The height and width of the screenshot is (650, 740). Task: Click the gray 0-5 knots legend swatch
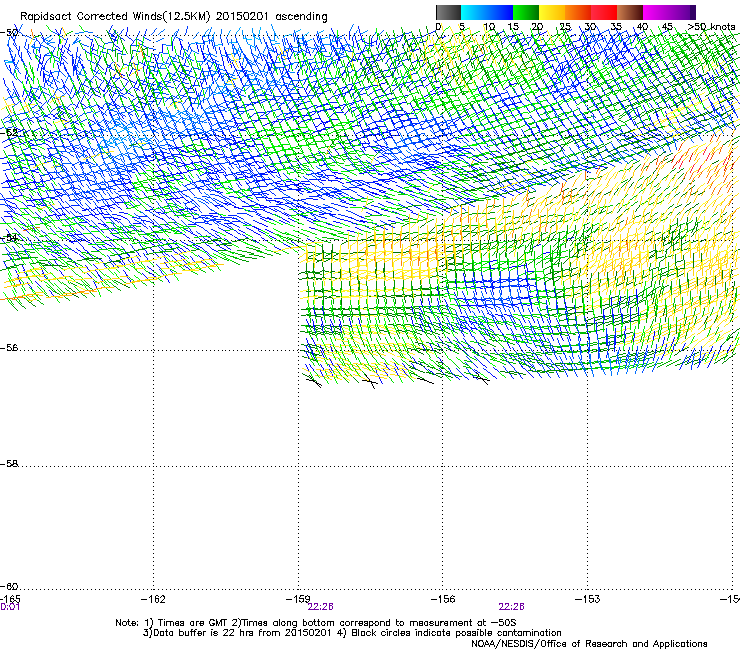[448, 12]
